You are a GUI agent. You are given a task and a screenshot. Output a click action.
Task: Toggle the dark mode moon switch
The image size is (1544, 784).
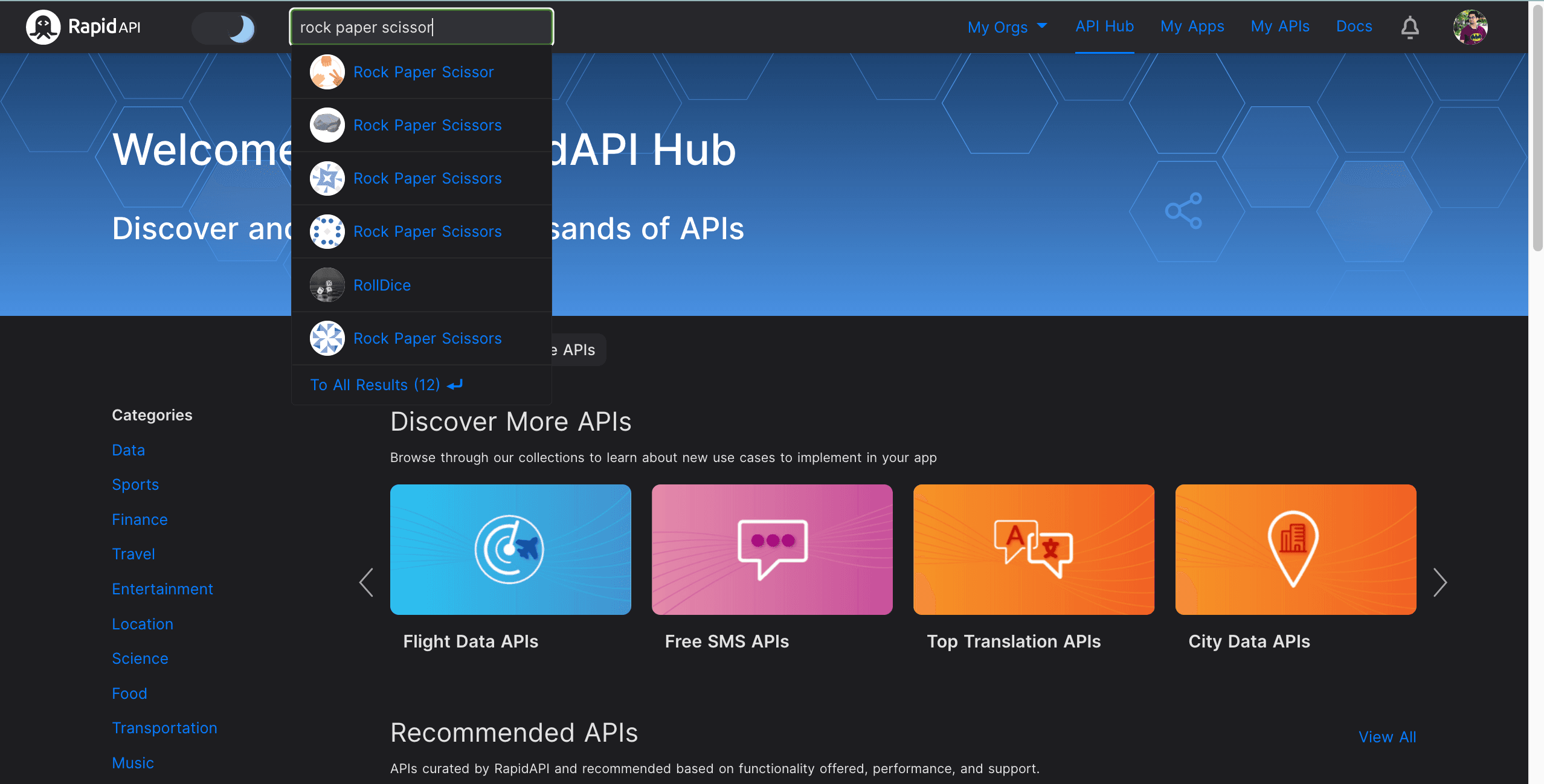tap(224, 28)
